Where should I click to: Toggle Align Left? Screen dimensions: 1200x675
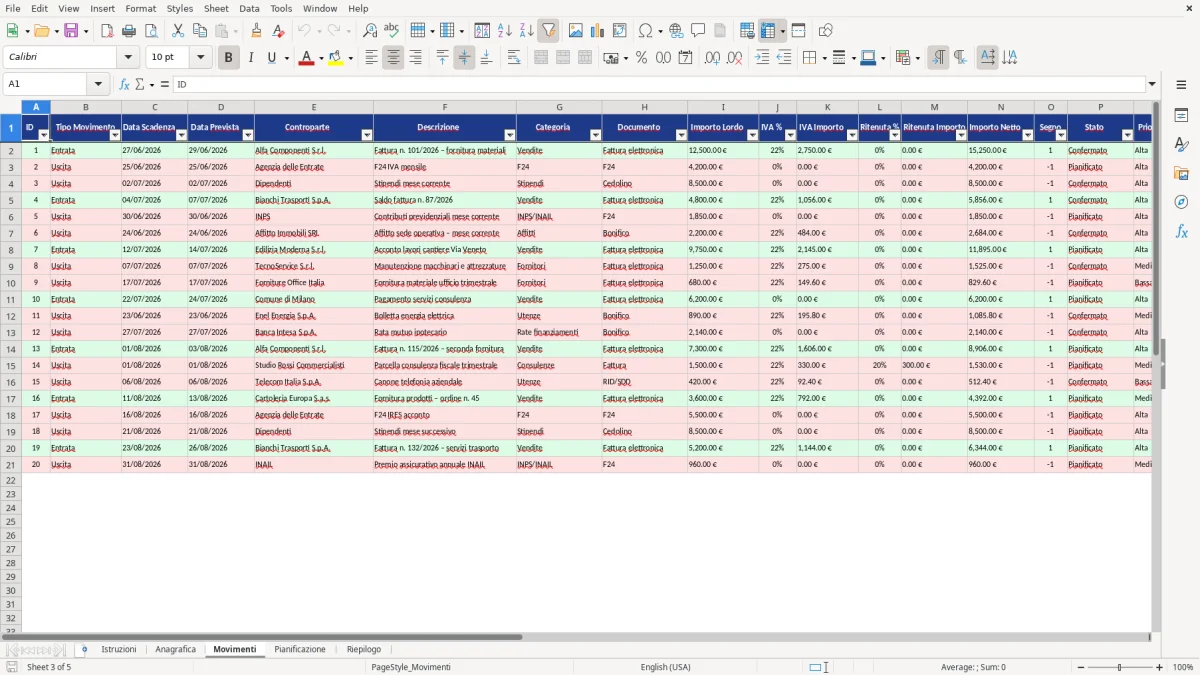371,58
